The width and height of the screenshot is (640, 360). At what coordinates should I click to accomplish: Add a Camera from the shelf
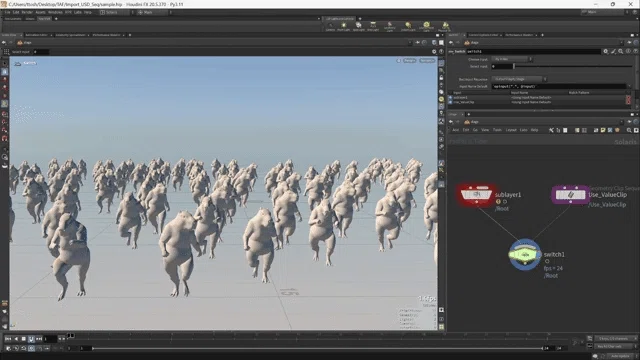click(330, 27)
